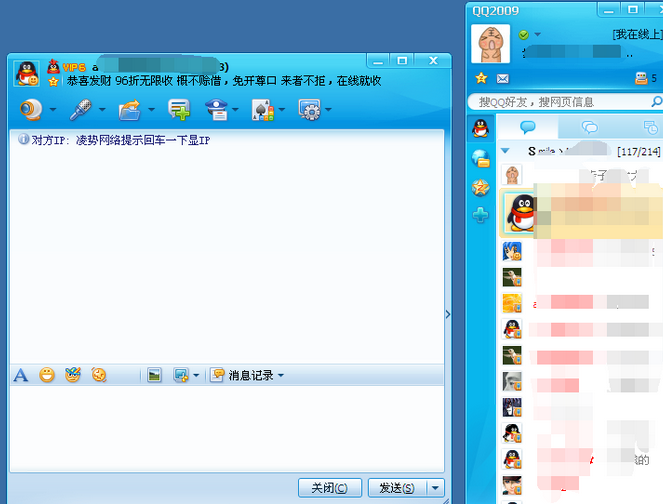Start a voice chat with microphone icon
This screenshot has height=504, width=663.
81,110
